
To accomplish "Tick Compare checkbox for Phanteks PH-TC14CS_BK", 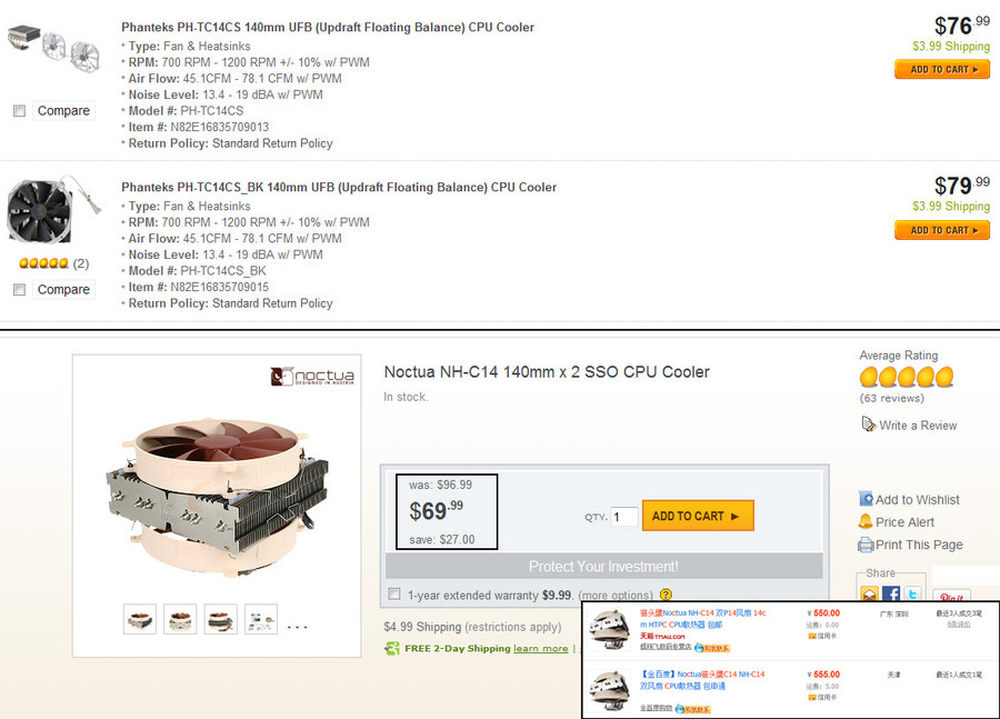I will (20, 290).
